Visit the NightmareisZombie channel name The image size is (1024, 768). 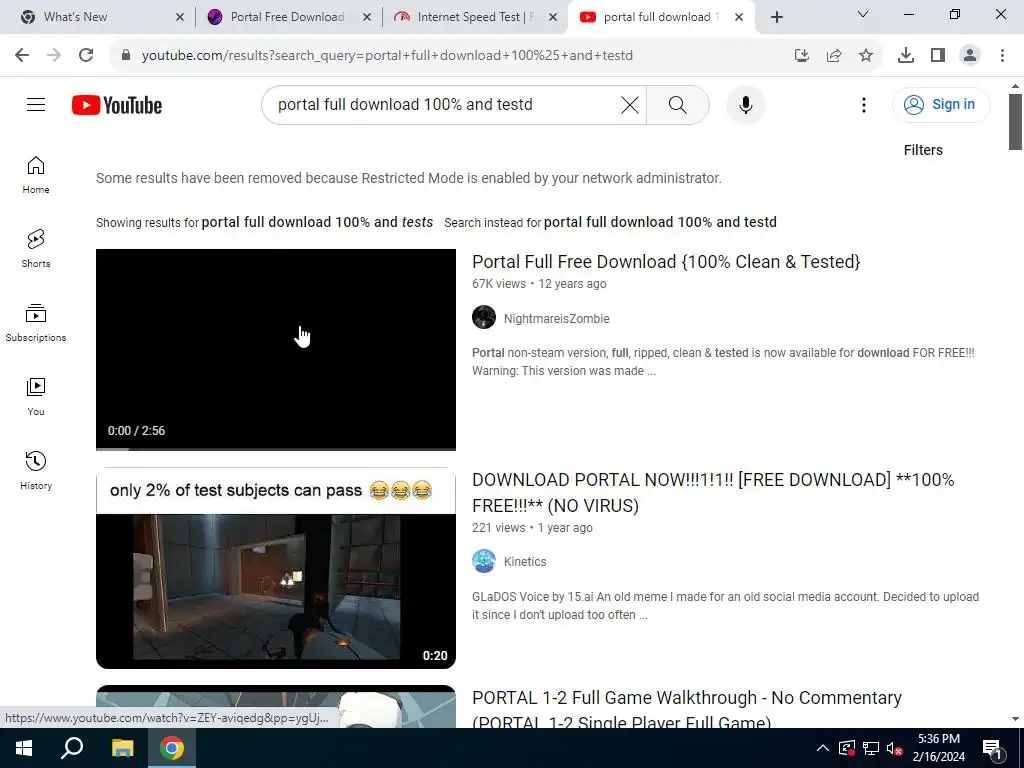556,318
